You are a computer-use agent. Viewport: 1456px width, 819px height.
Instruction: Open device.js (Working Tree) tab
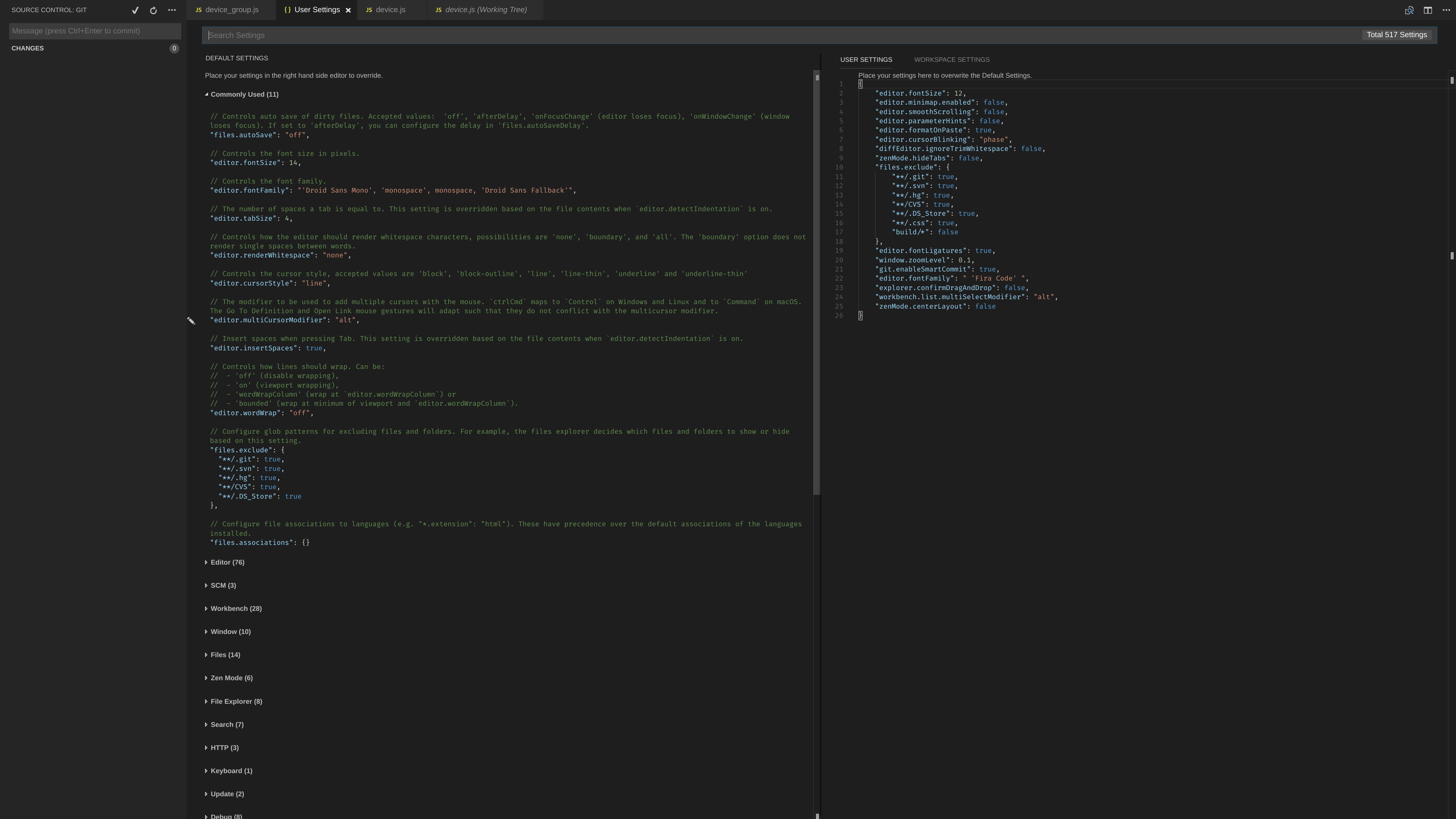tap(485, 9)
